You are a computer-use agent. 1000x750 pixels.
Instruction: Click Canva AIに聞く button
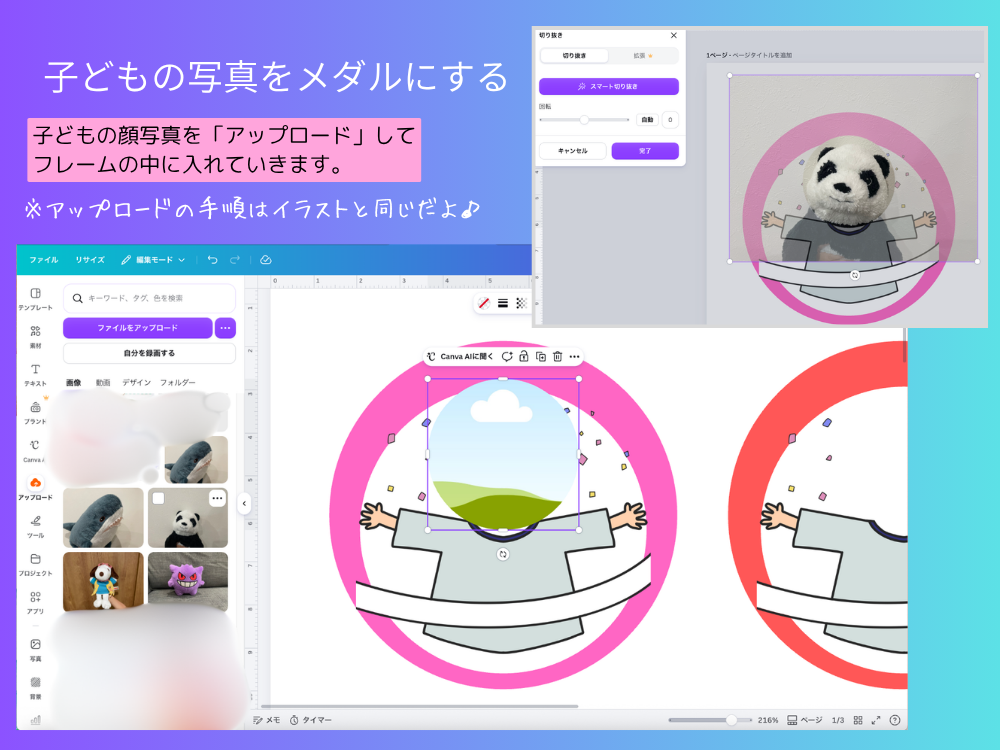[x=460, y=357]
